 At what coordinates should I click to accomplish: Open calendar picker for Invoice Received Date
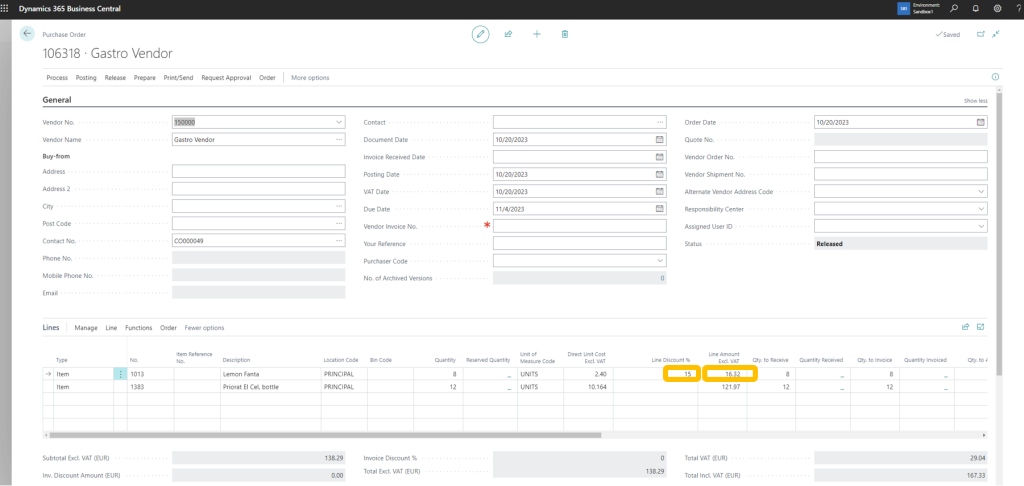coord(660,157)
